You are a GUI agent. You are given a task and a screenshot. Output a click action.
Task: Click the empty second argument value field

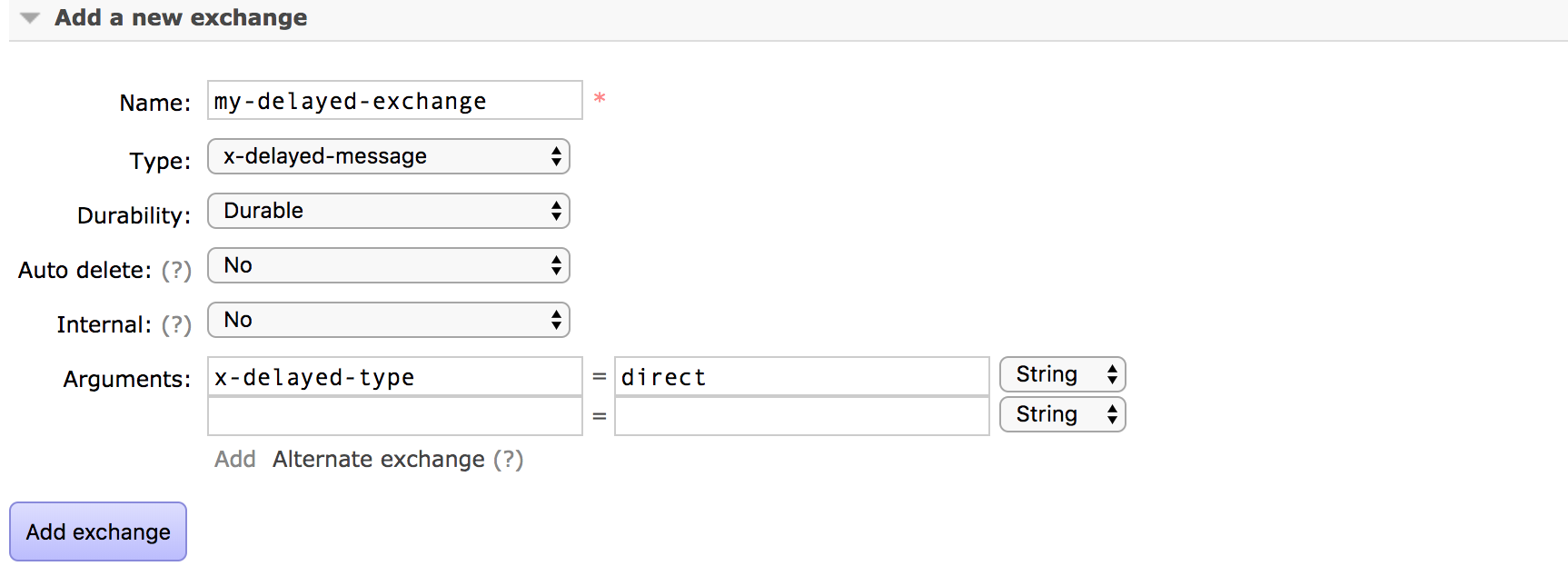(x=801, y=417)
